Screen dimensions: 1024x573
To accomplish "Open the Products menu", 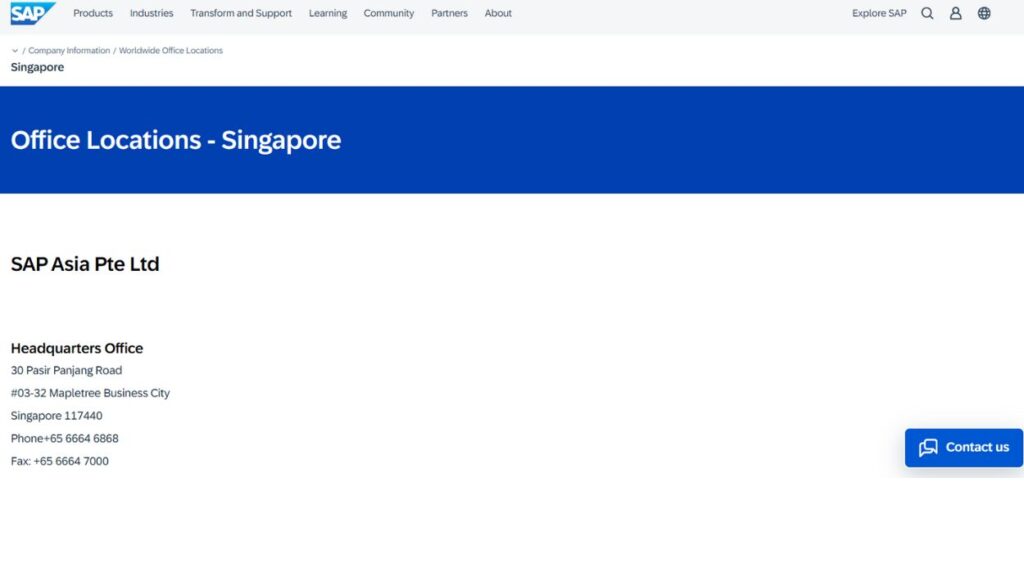I will [x=93, y=13].
